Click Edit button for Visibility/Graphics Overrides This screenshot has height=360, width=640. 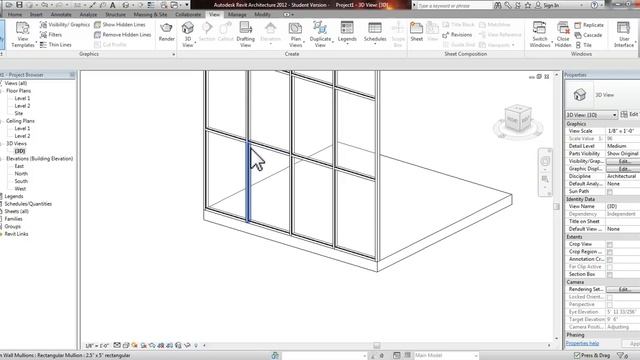tap(623, 161)
